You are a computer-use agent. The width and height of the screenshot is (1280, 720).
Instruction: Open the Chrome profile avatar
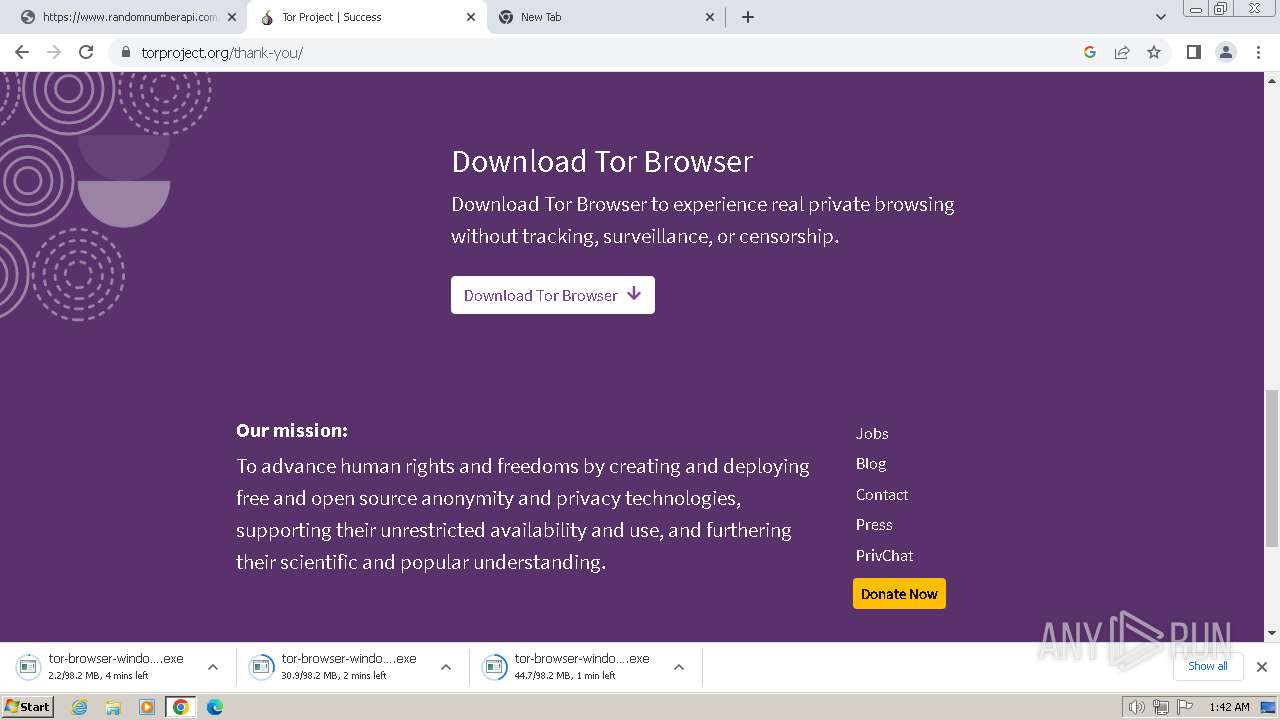coord(1226,52)
